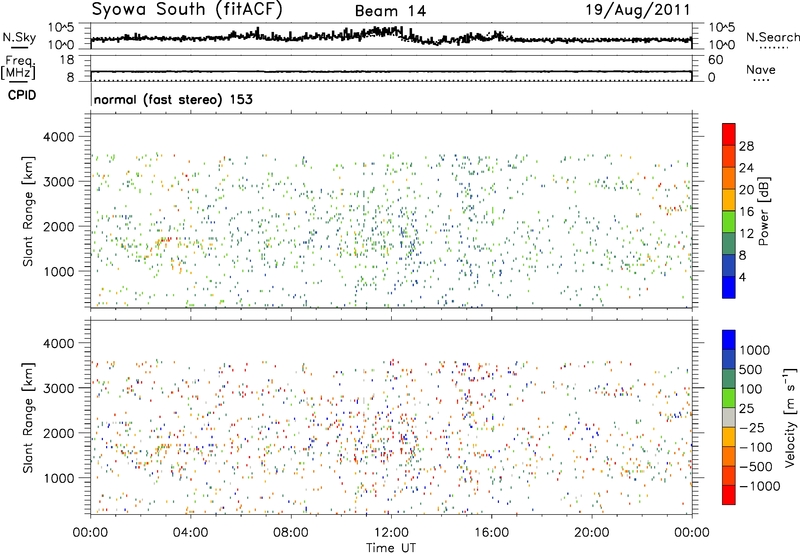Click the power panel 'Slant Range [km]' label
The image size is (800, 554).
point(28,211)
